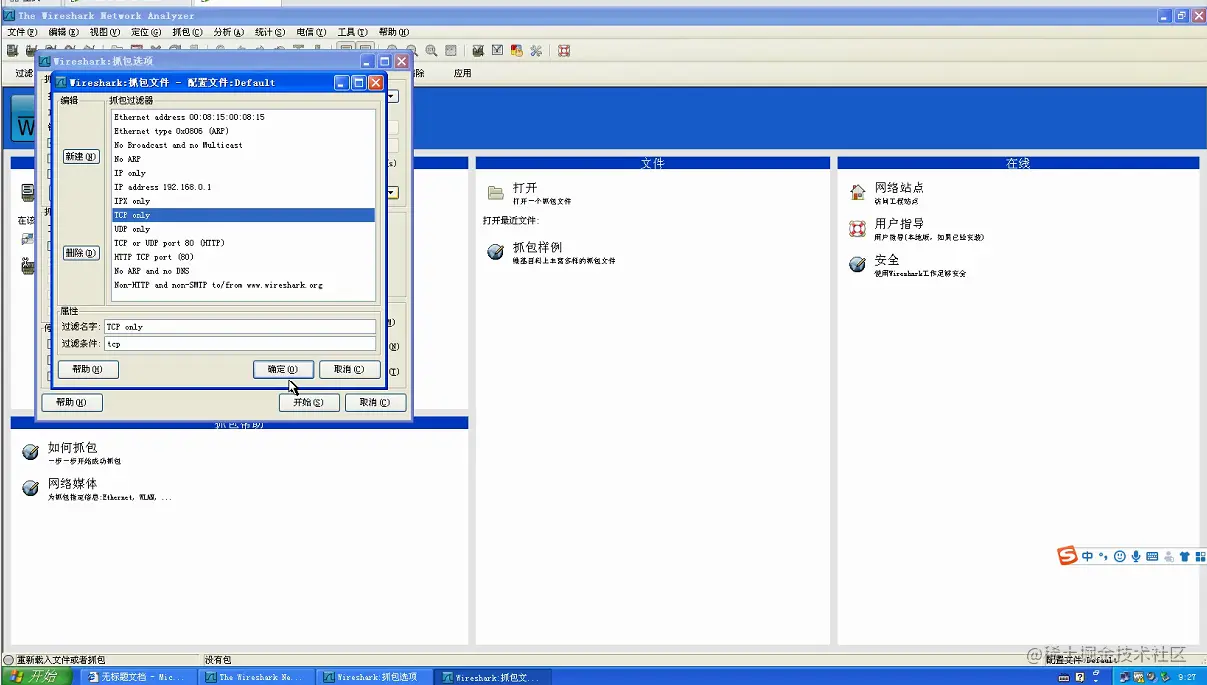The height and width of the screenshot is (685, 1207).
Task: Open the 视图(V) menu
Action: 104,32
